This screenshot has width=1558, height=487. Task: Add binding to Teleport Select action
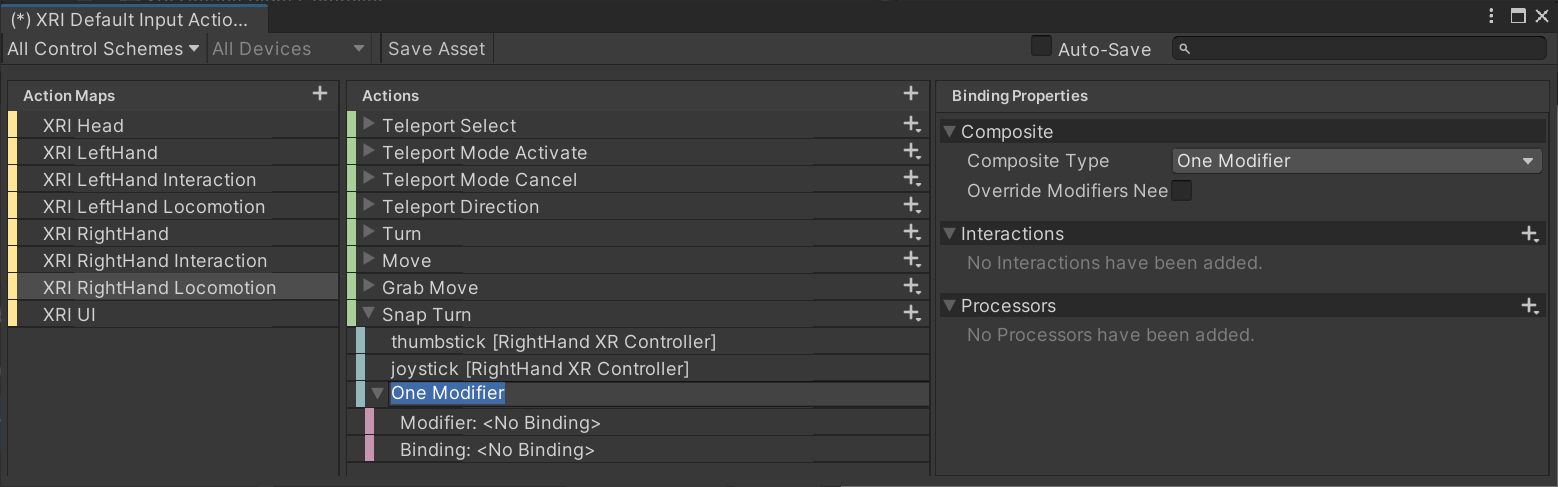point(911,125)
